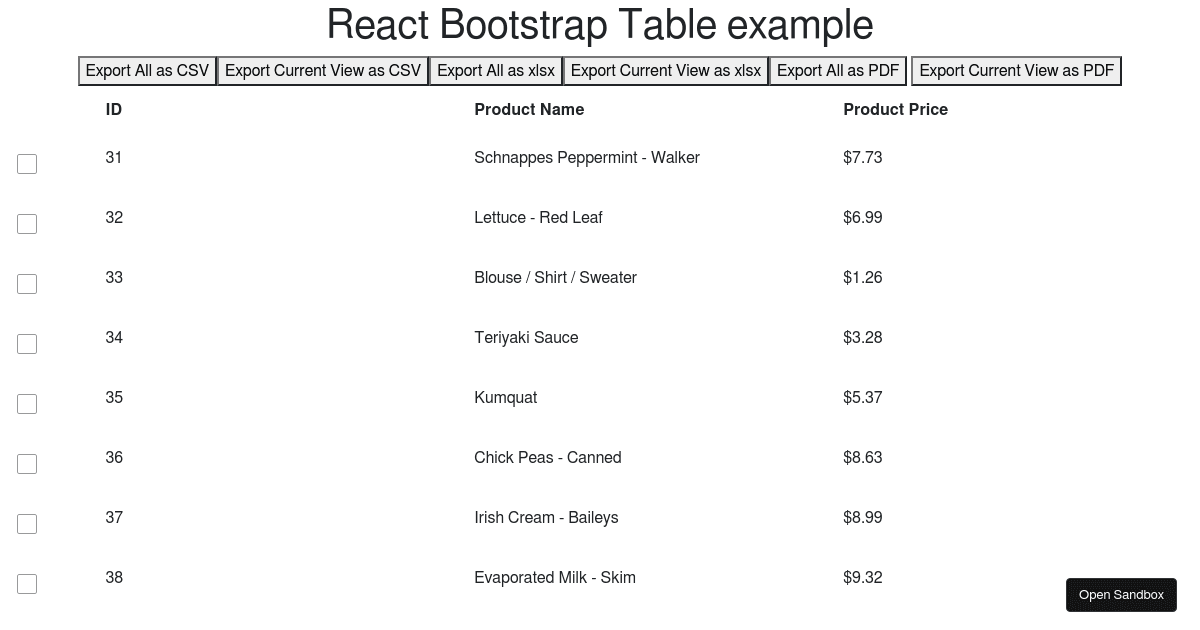1200x630 pixels.
Task: Click Export All as CSV button
Action: (147, 71)
